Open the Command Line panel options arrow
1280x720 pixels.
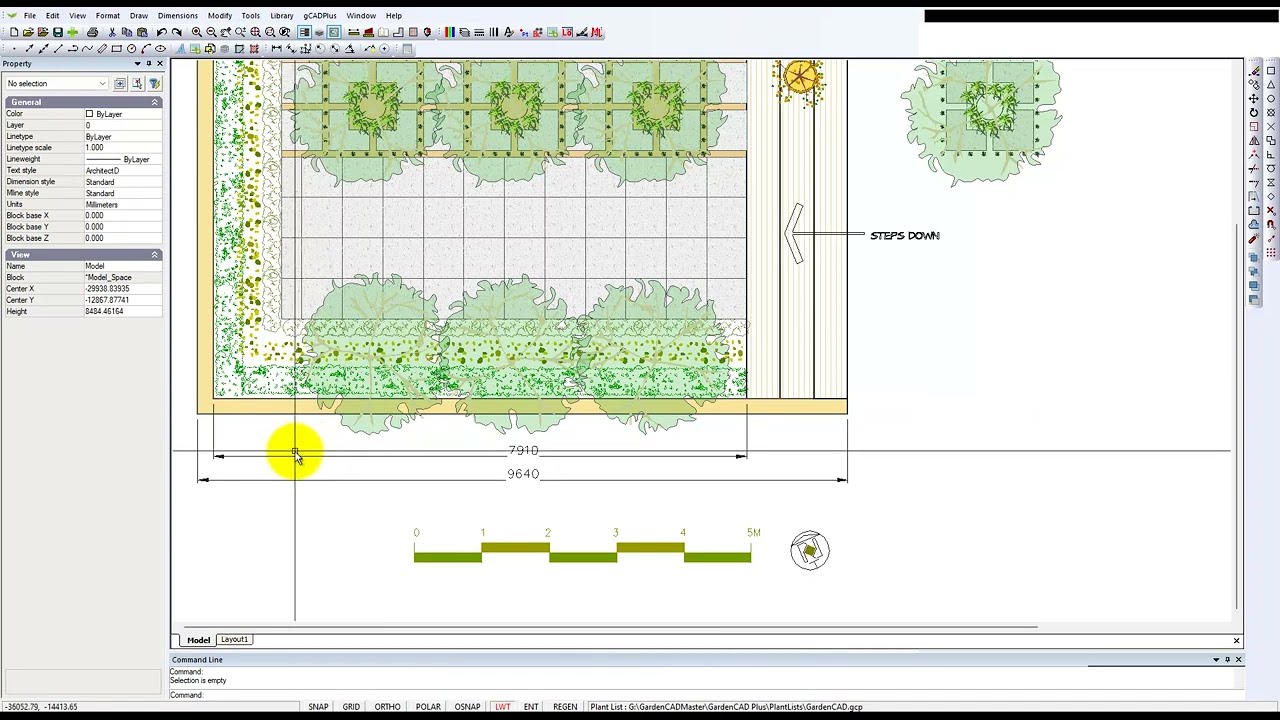[x=1216, y=660]
